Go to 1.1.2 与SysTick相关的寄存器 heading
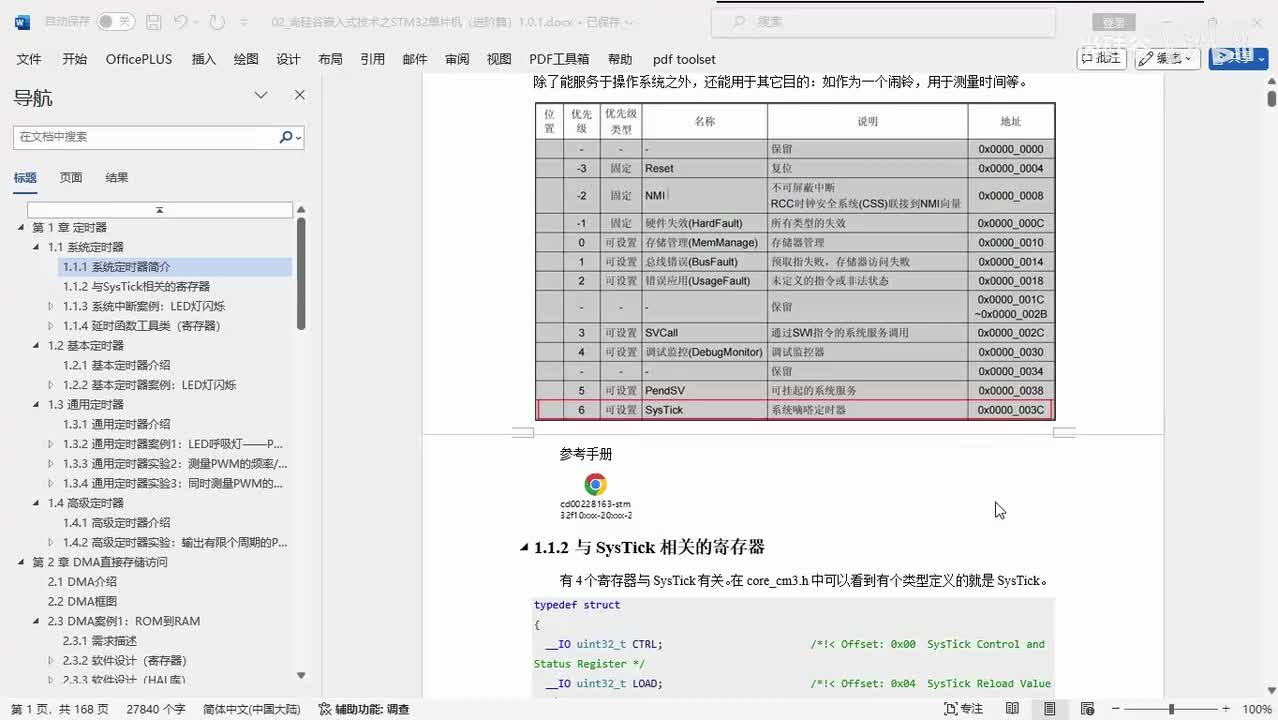 [x=136, y=287]
